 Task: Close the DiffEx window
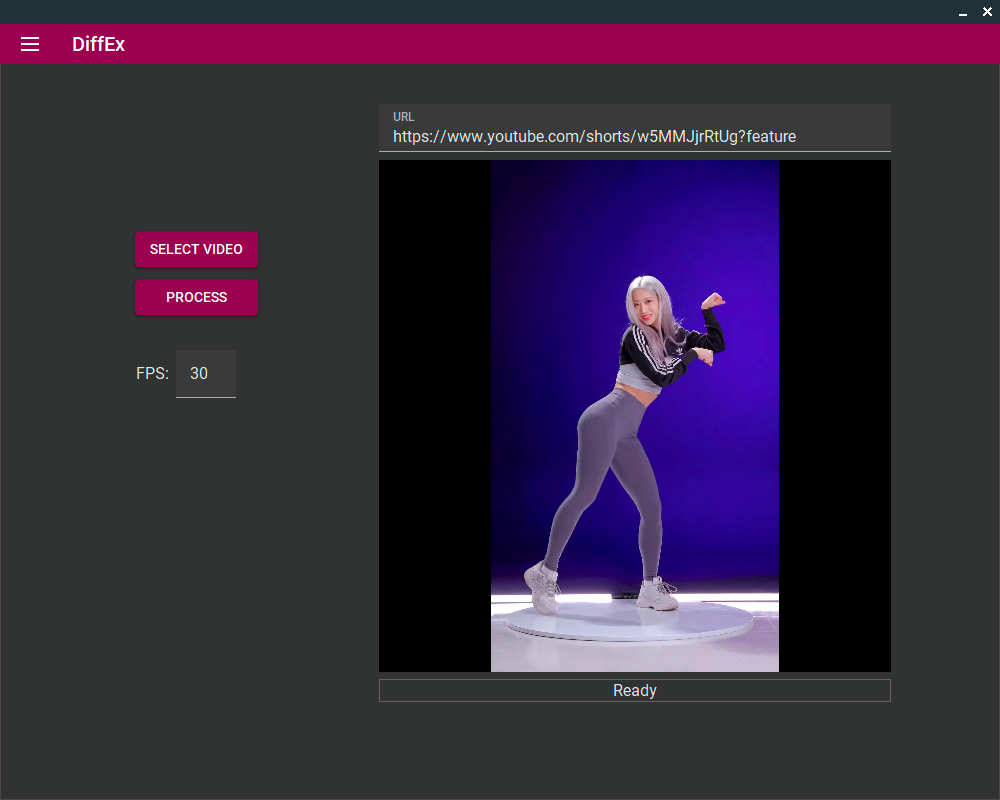(987, 12)
